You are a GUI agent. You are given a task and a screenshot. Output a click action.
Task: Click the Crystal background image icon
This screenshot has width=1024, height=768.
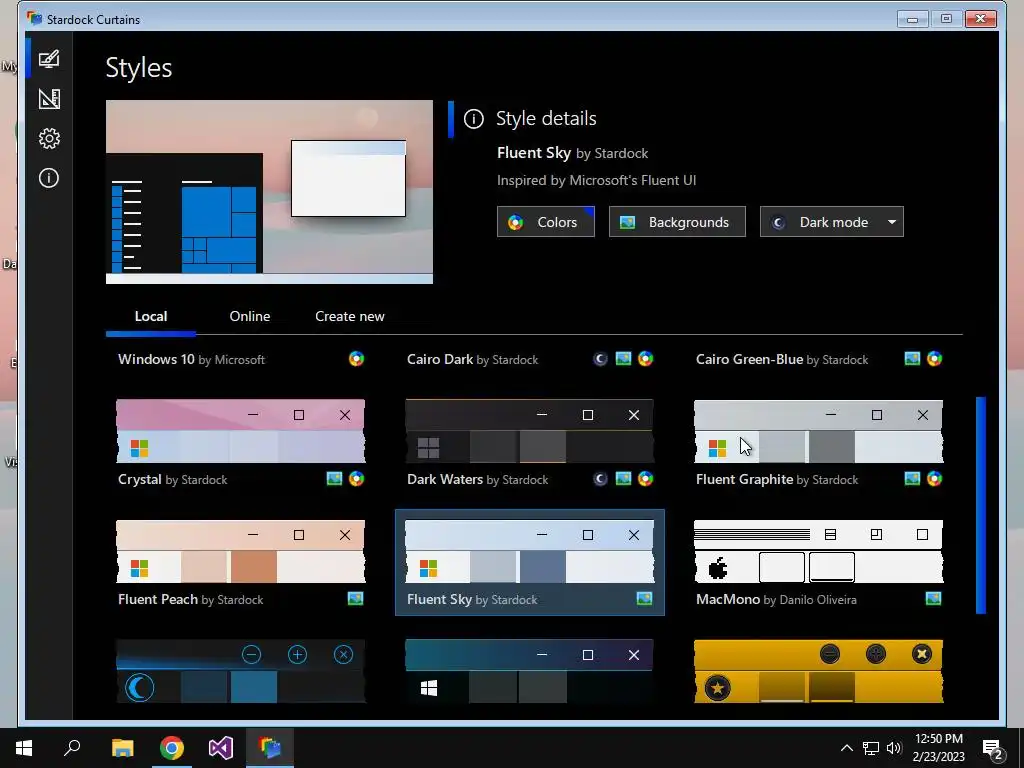click(334, 479)
